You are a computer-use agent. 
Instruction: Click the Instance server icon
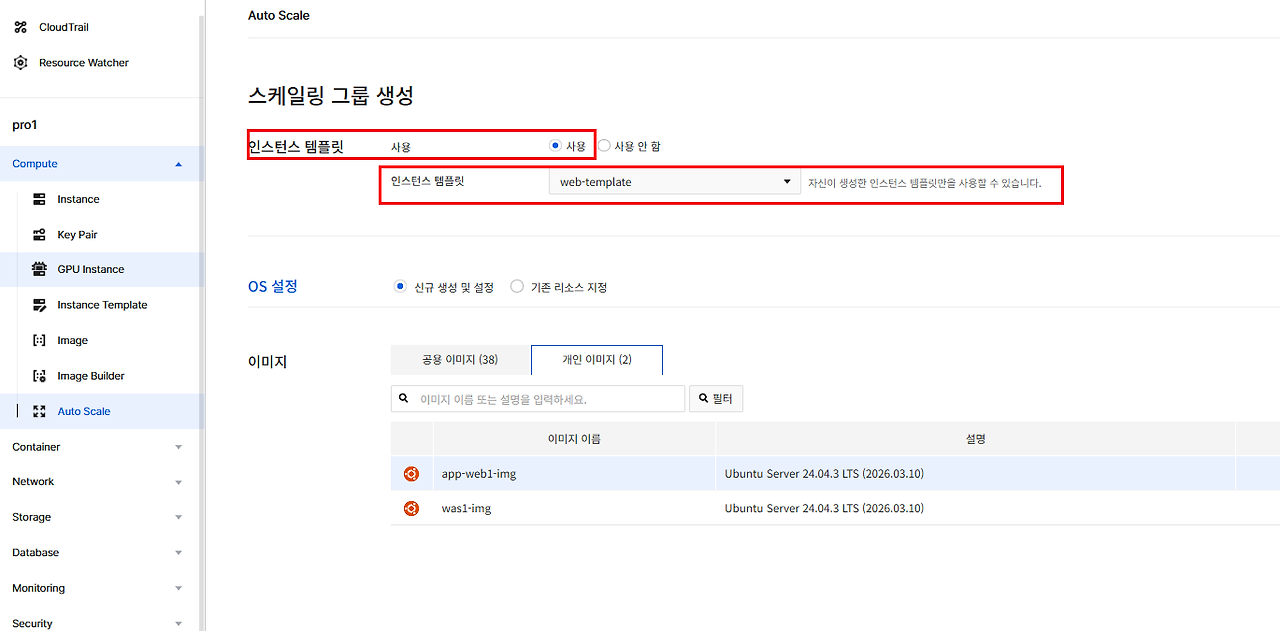coord(40,200)
